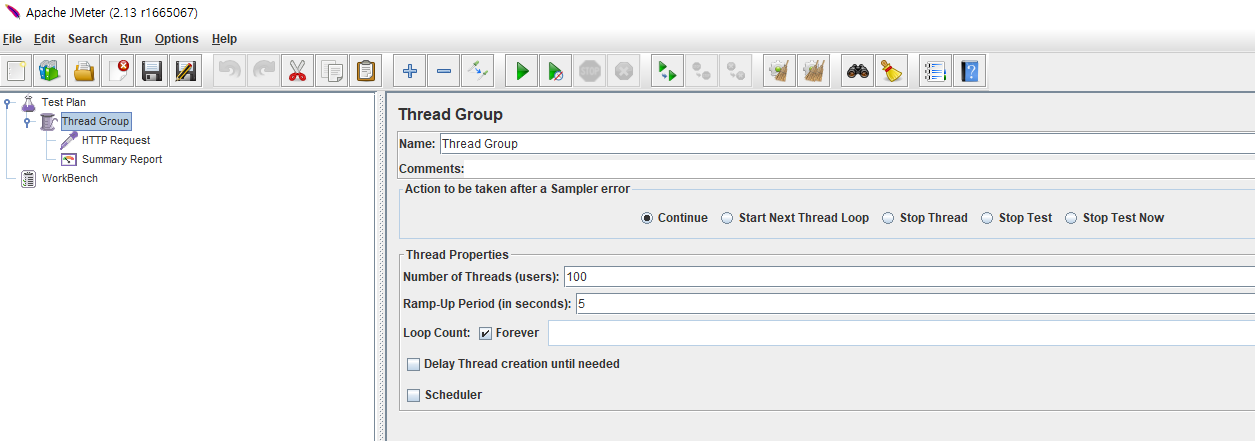Click the Remote Stop All icon
1255x441 pixels.
pyautogui.click(x=702, y=71)
